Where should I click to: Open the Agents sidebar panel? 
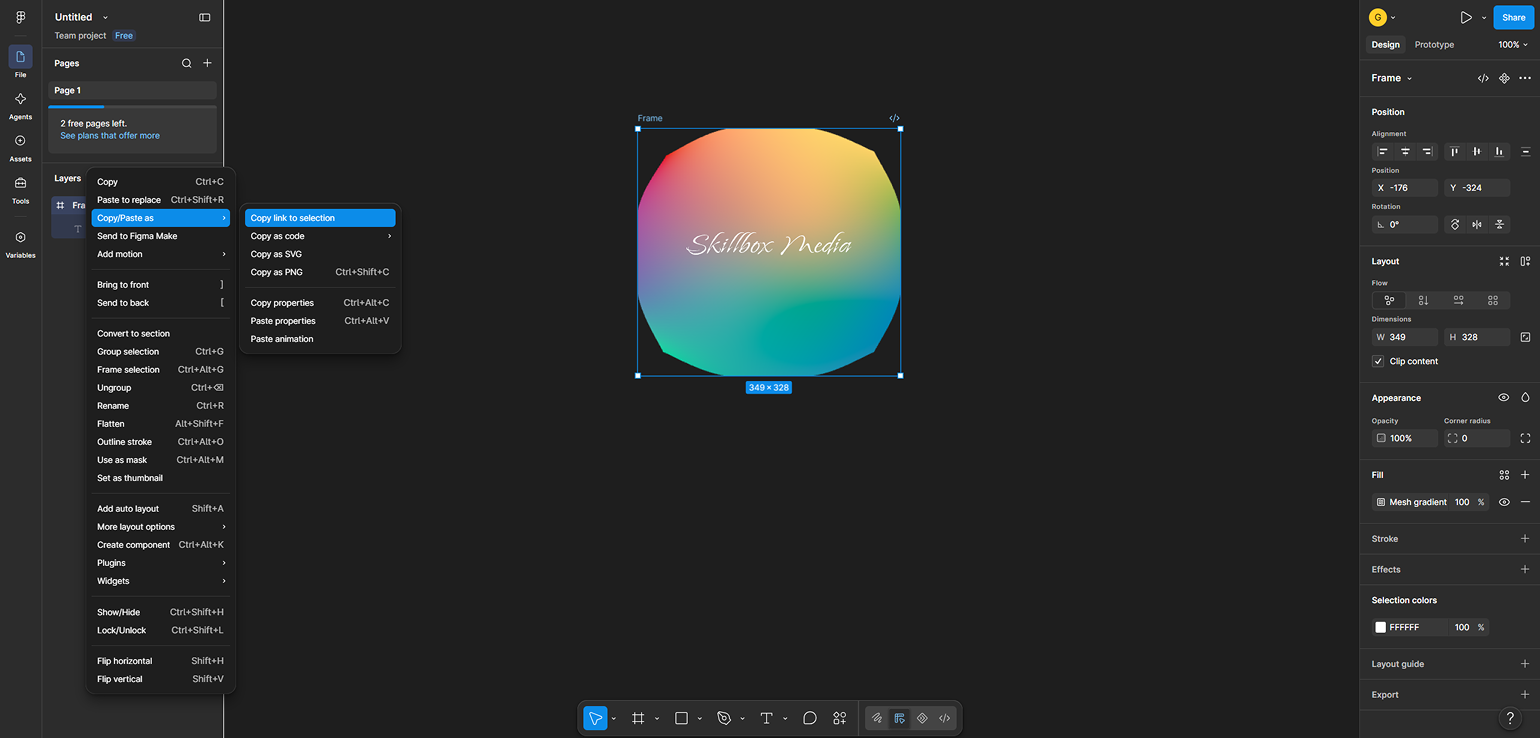click(x=20, y=104)
